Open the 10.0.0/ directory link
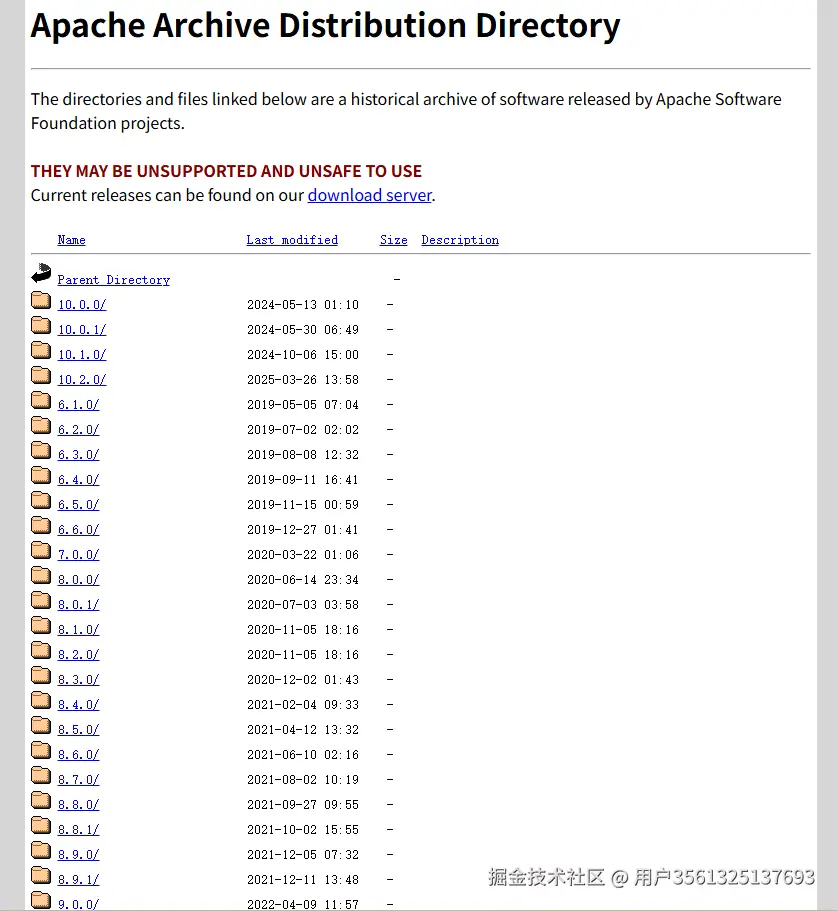The height and width of the screenshot is (911, 838). 82,304
